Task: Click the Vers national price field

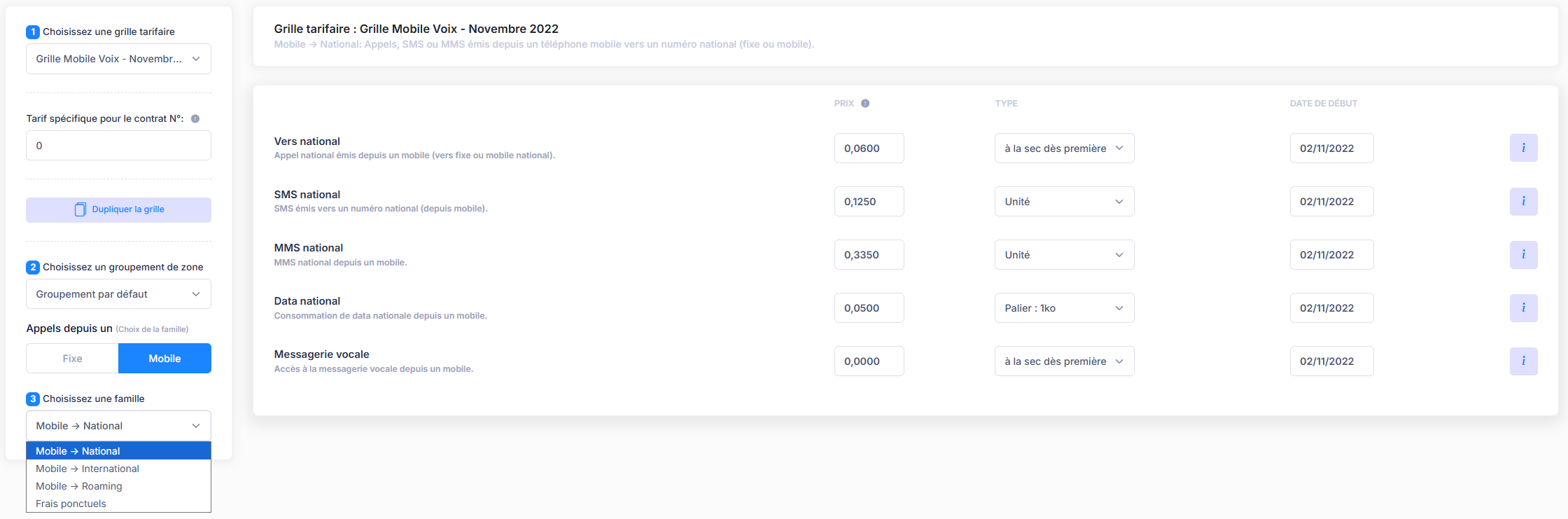Action: point(869,148)
